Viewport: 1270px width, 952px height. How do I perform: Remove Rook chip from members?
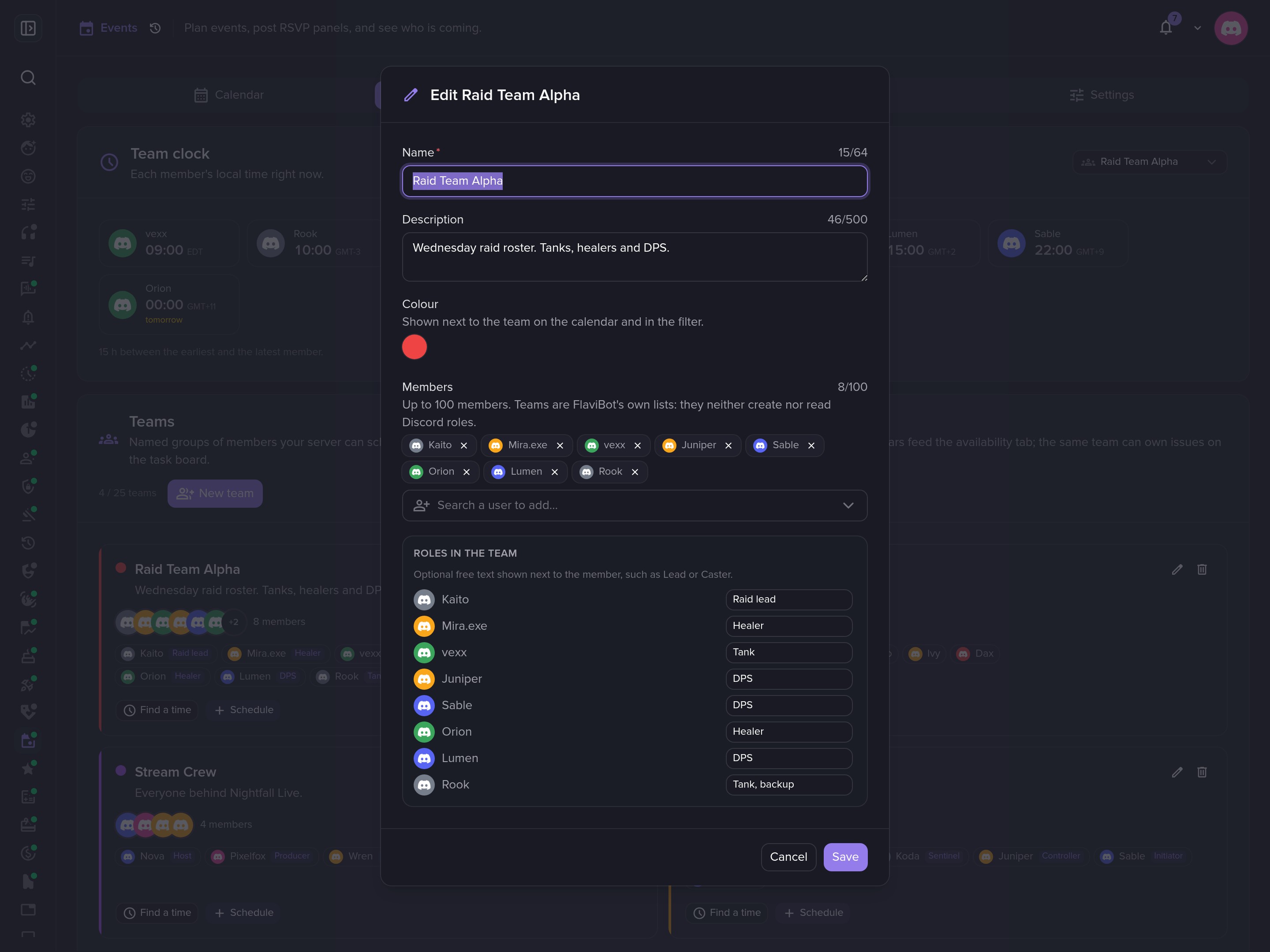point(635,472)
